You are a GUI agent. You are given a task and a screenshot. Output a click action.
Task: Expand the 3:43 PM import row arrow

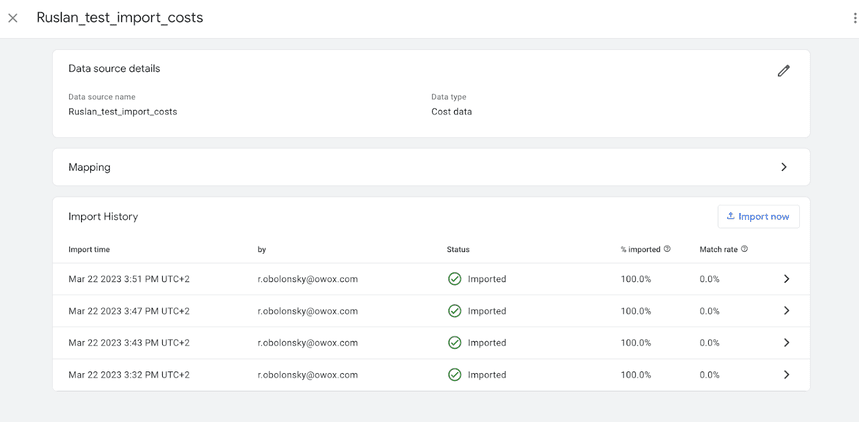(x=786, y=343)
